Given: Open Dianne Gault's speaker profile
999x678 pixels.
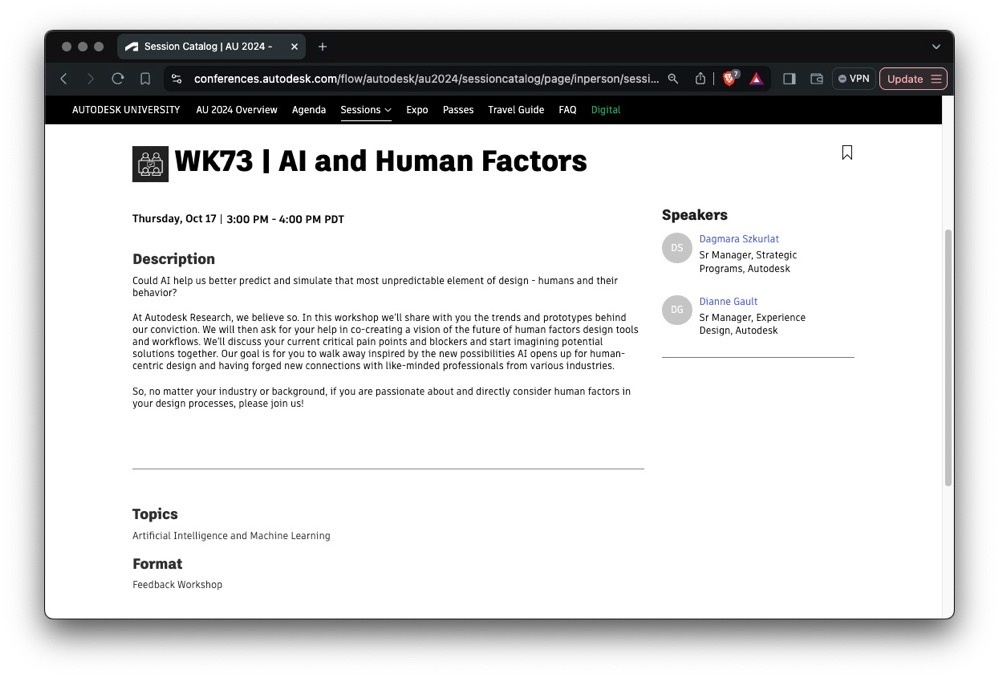Looking at the screenshot, I should point(728,301).
